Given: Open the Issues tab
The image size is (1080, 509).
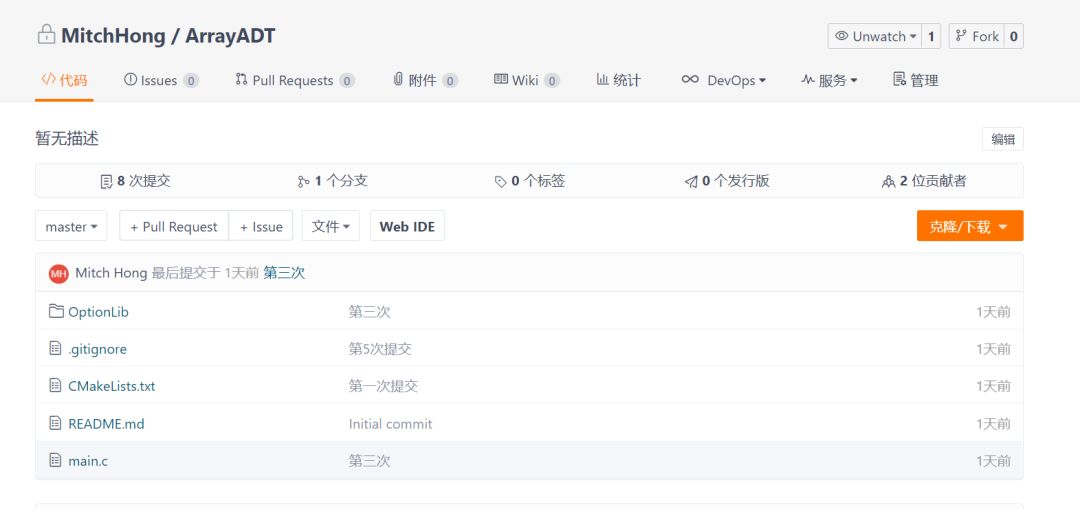Looking at the screenshot, I should coord(161,80).
